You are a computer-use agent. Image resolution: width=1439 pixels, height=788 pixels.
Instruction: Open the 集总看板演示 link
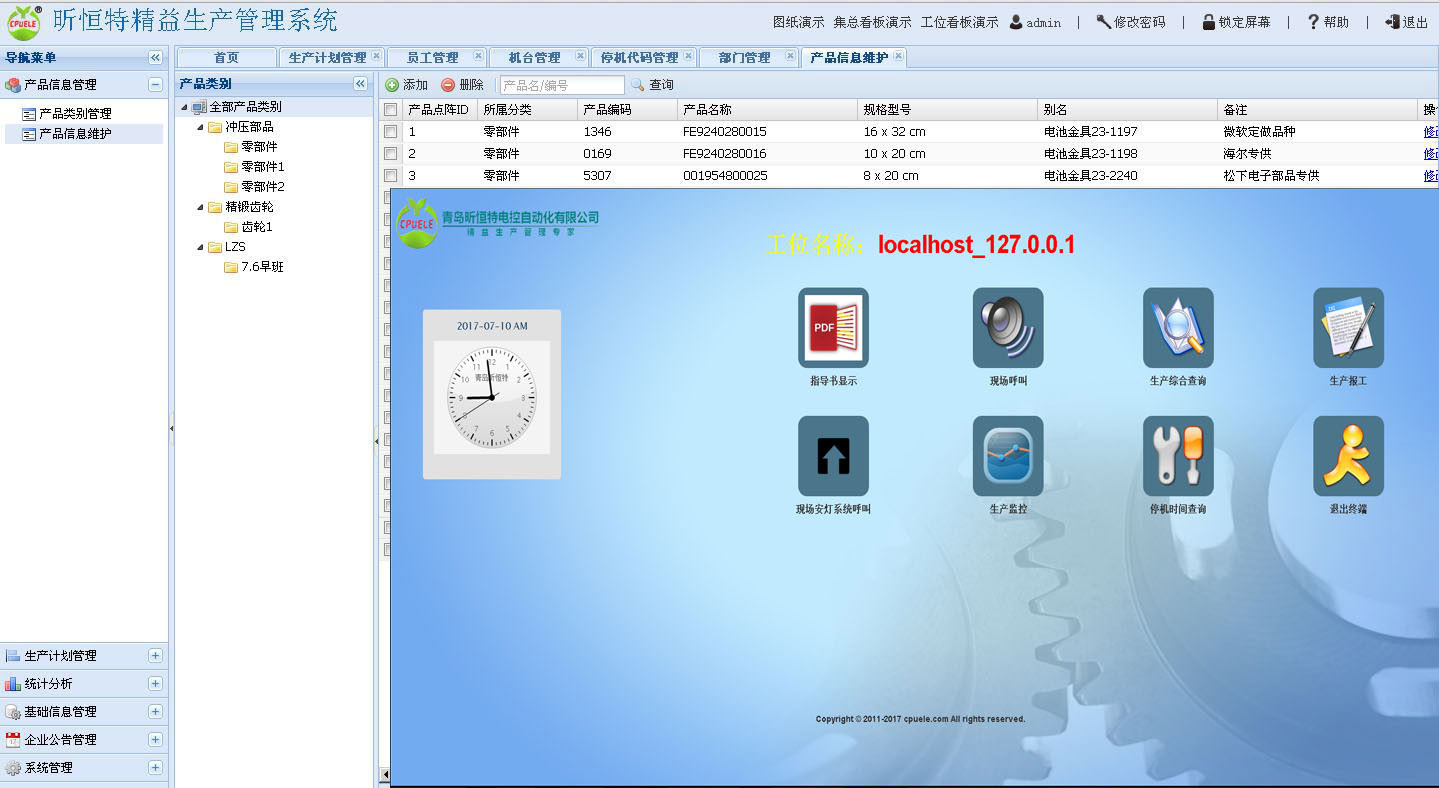click(872, 22)
